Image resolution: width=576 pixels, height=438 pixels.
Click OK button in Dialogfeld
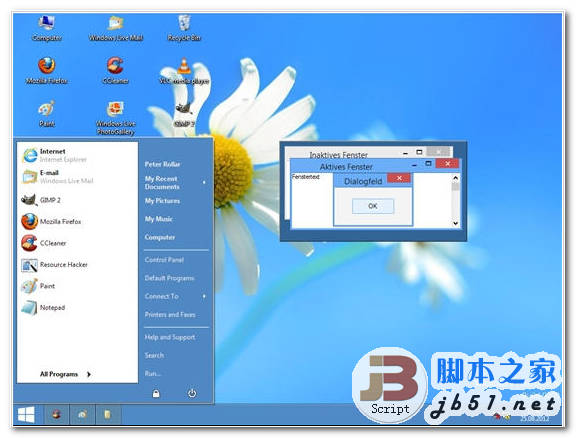(373, 206)
